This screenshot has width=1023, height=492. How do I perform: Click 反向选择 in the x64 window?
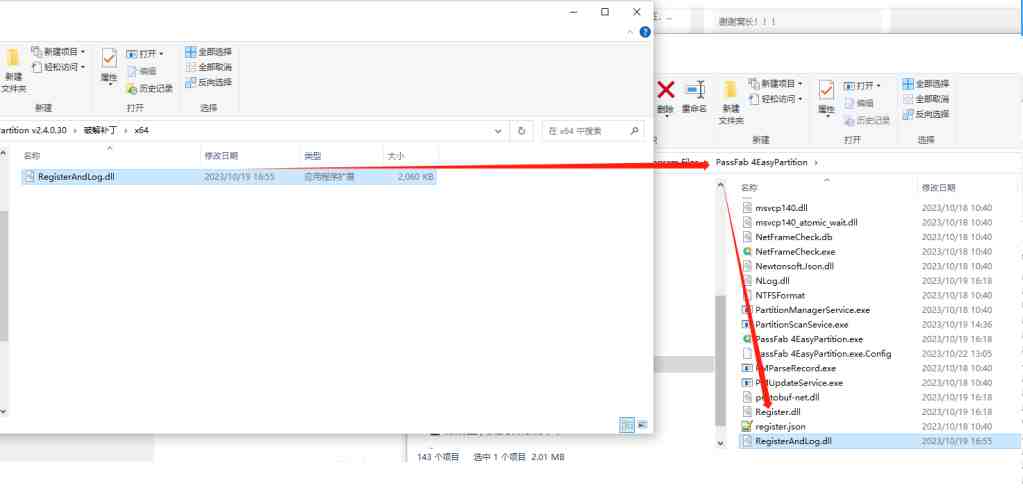pos(209,82)
